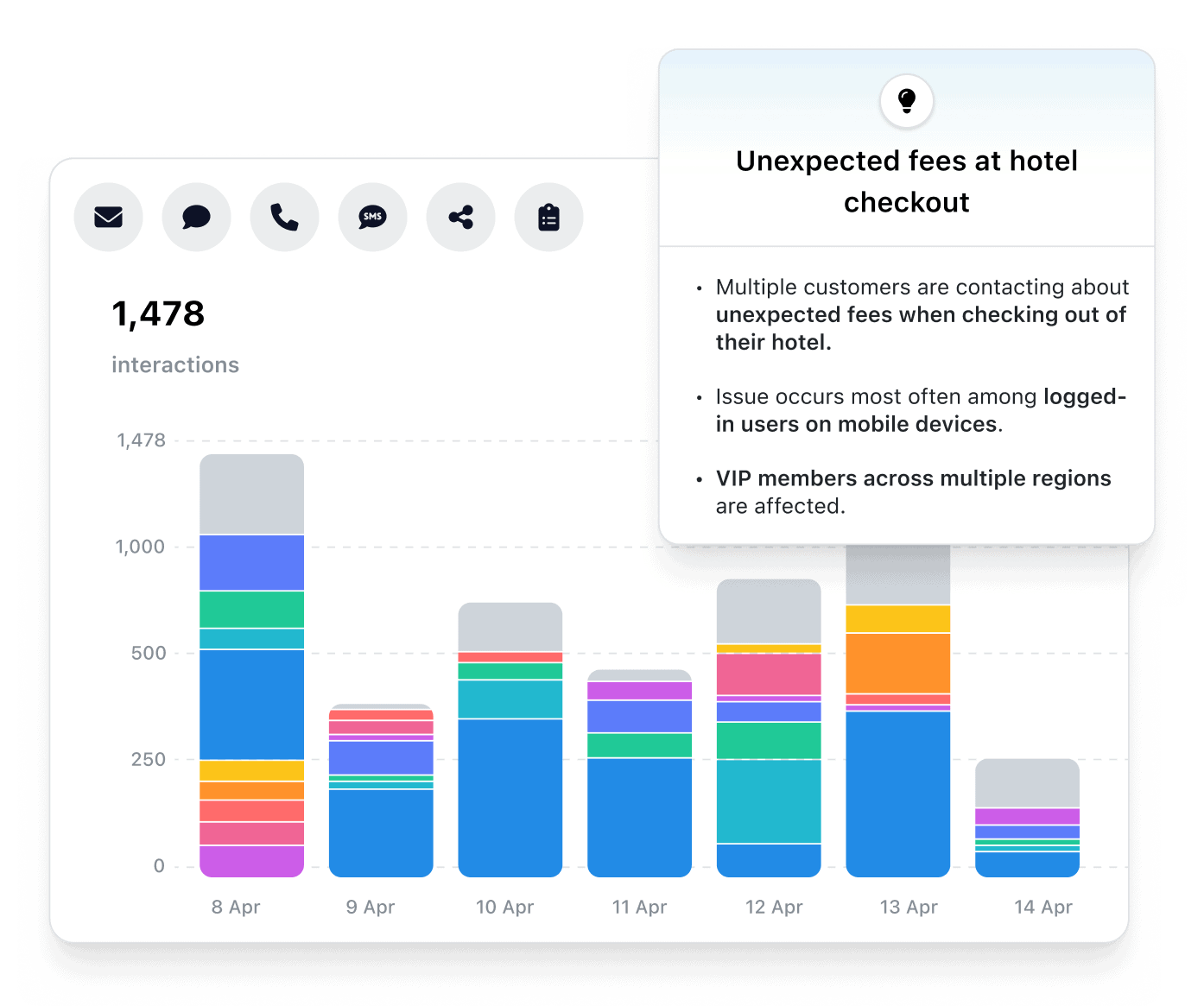Click the 1,478 interactions total

point(158,313)
